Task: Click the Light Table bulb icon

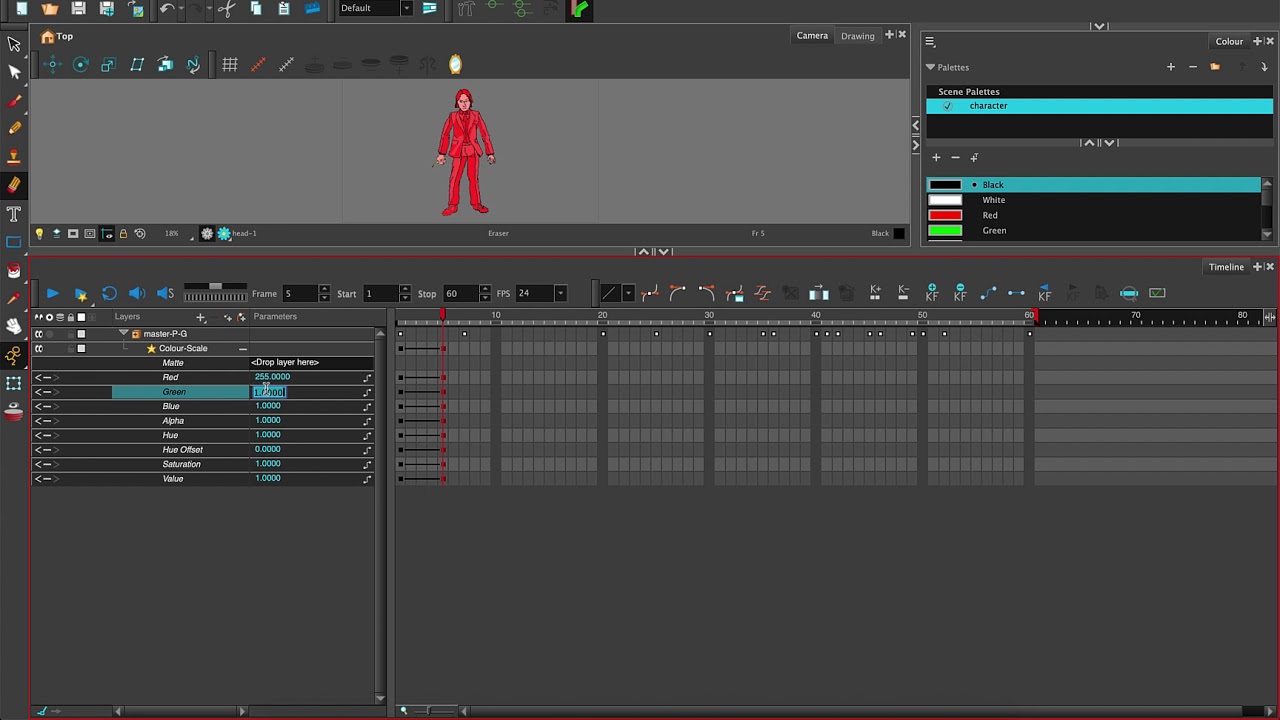Action: click(x=39, y=234)
